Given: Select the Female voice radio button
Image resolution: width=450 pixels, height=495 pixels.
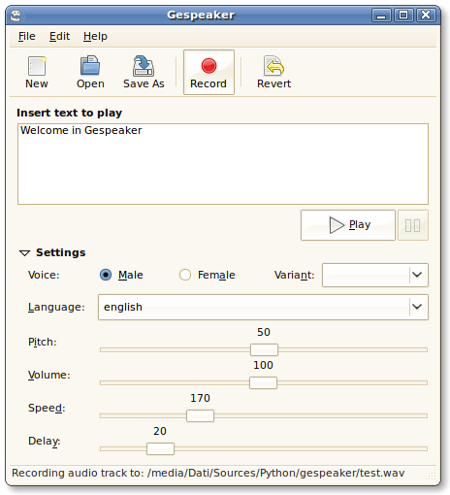Looking at the screenshot, I should (185, 275).
